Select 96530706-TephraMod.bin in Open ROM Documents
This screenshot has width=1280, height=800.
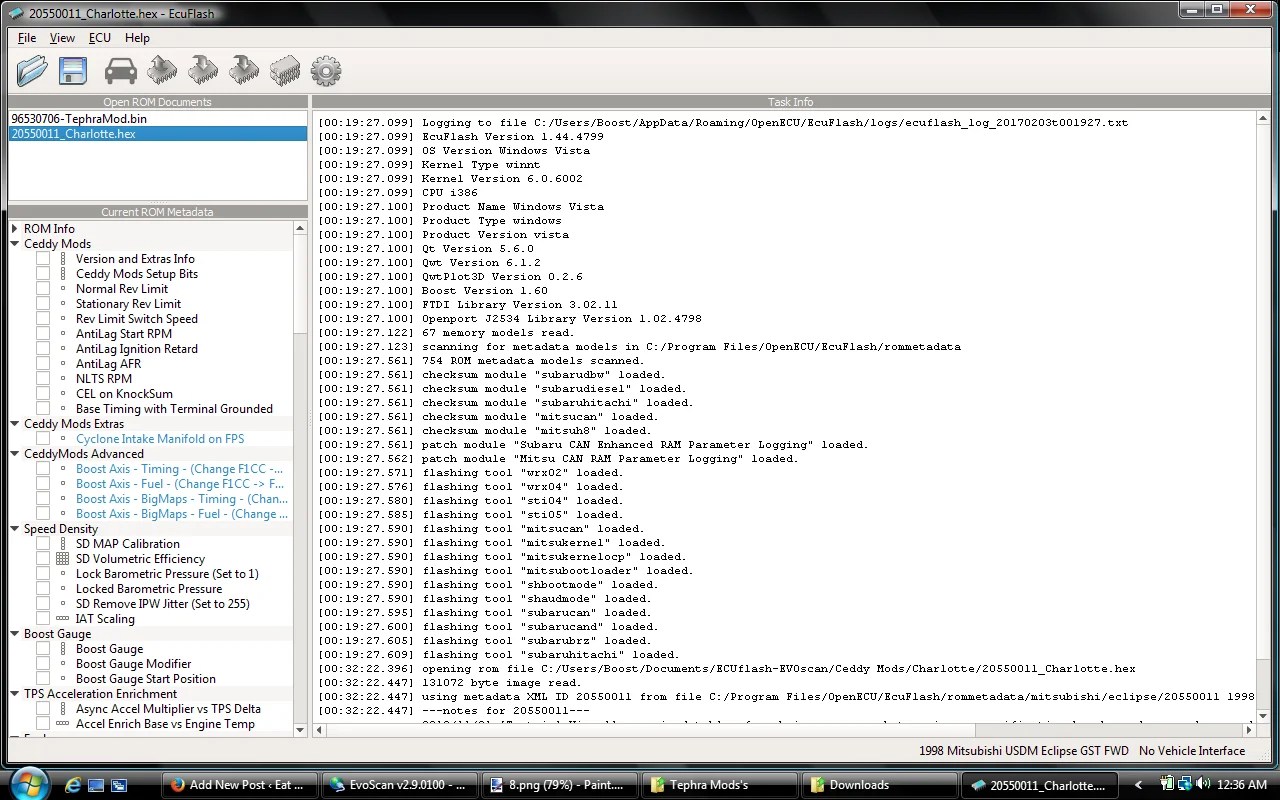click(x=158, y=119)
